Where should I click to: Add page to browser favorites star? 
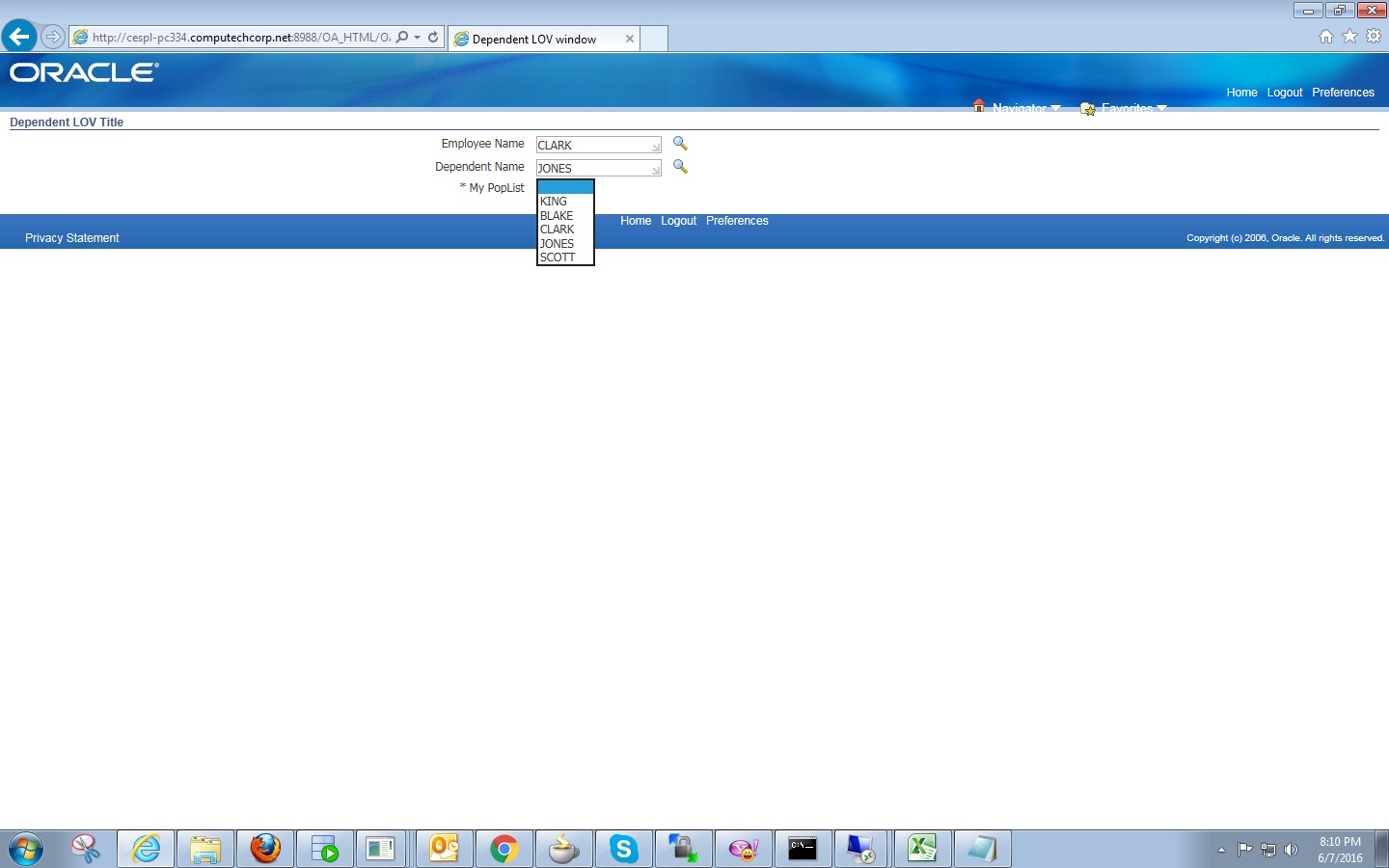[x=1348, y=37]
